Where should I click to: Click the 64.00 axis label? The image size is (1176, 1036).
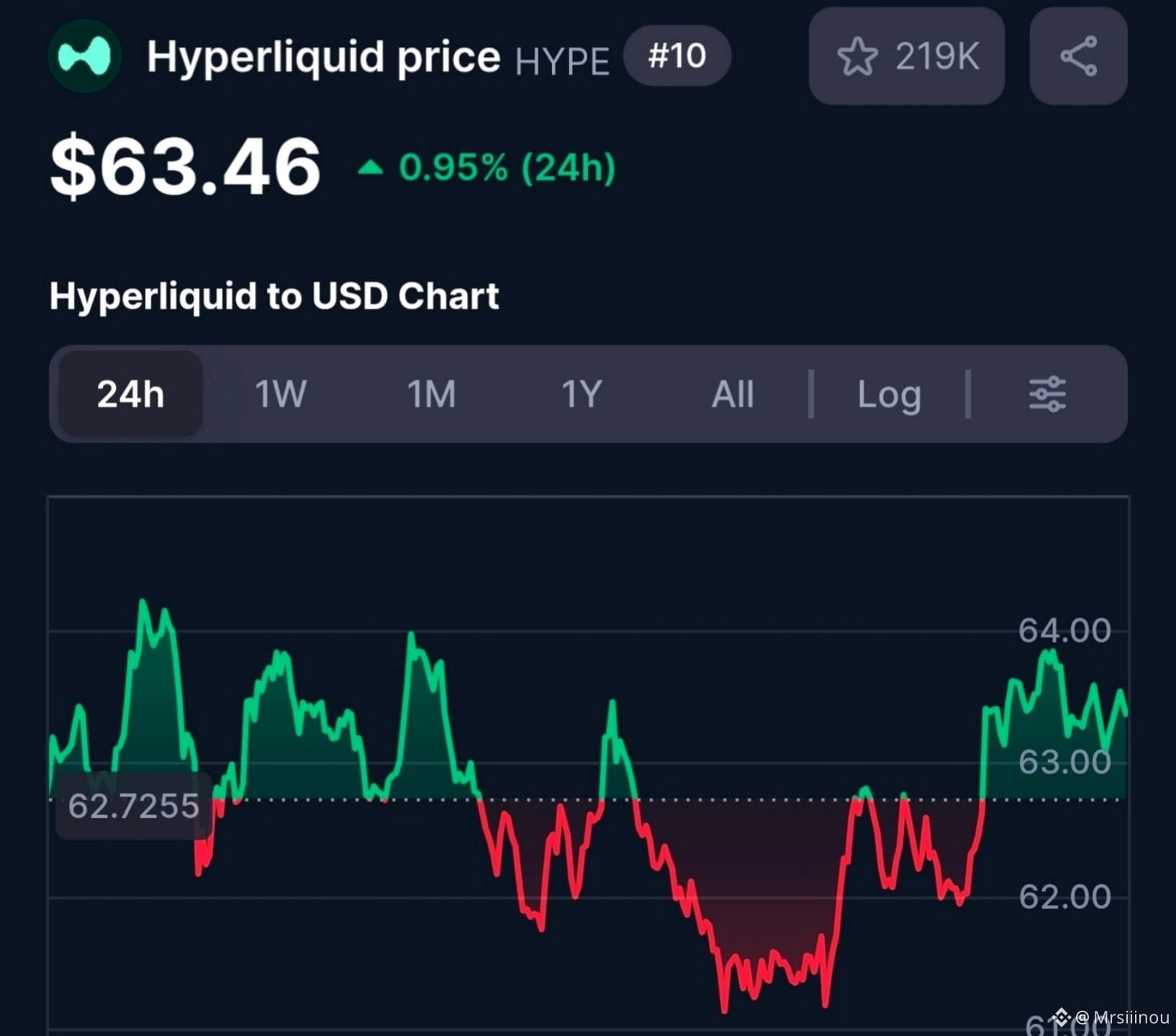click(x=1064, y=631)
